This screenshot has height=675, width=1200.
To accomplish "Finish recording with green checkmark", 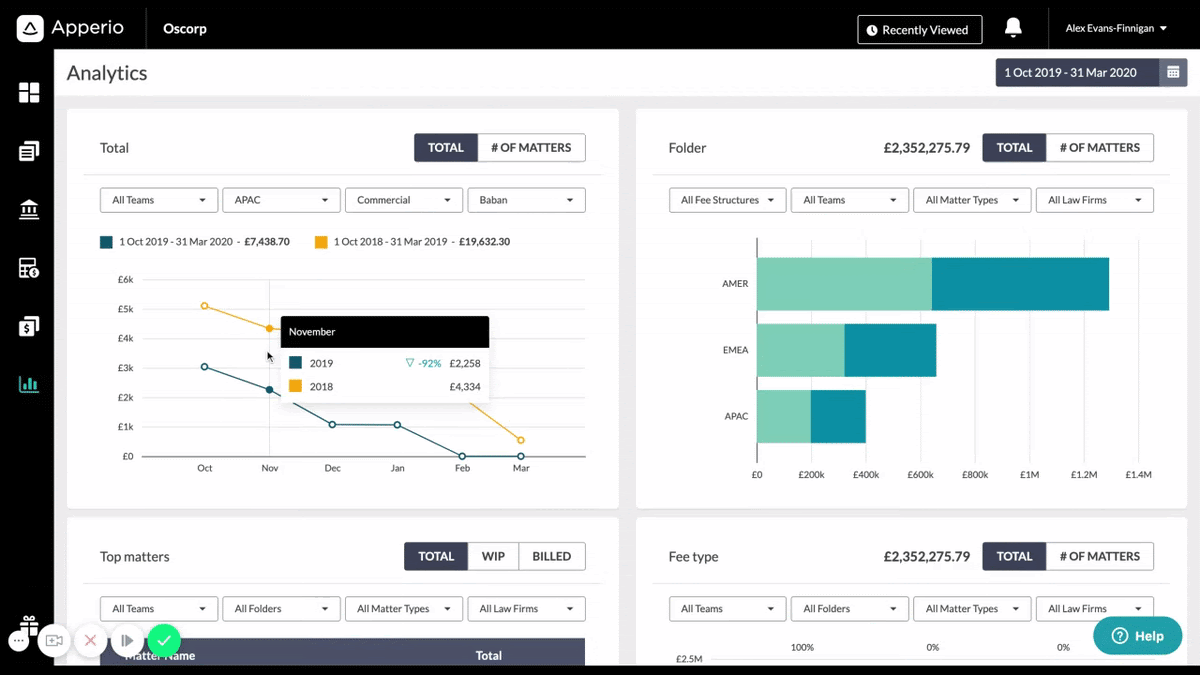I will click(164, 640).
